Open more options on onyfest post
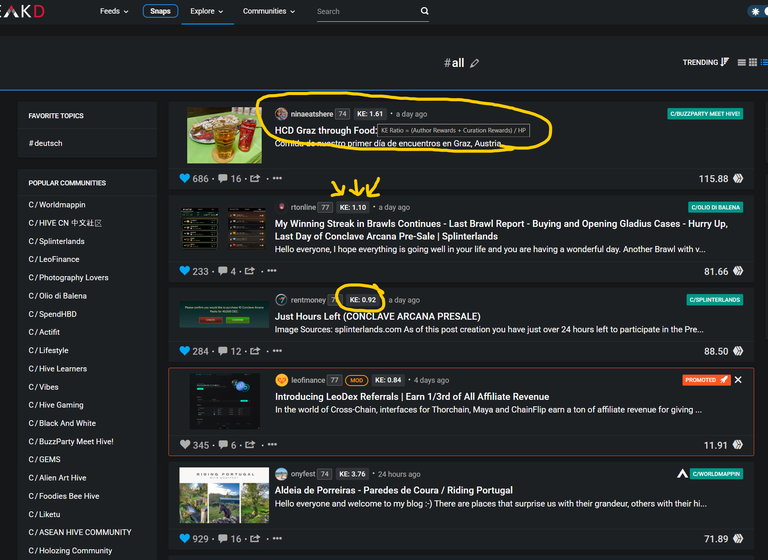Screen dimensions: 768x560 coord(277,538)
